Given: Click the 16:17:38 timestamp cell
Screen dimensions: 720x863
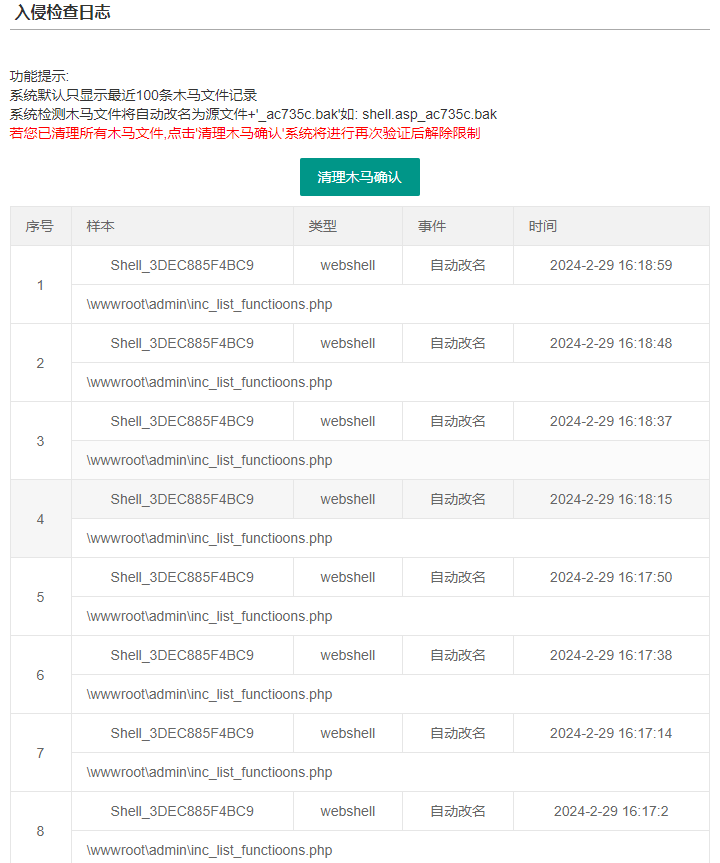Looking at the screenshot, I should pyautogui.click(x=610, y=655).
